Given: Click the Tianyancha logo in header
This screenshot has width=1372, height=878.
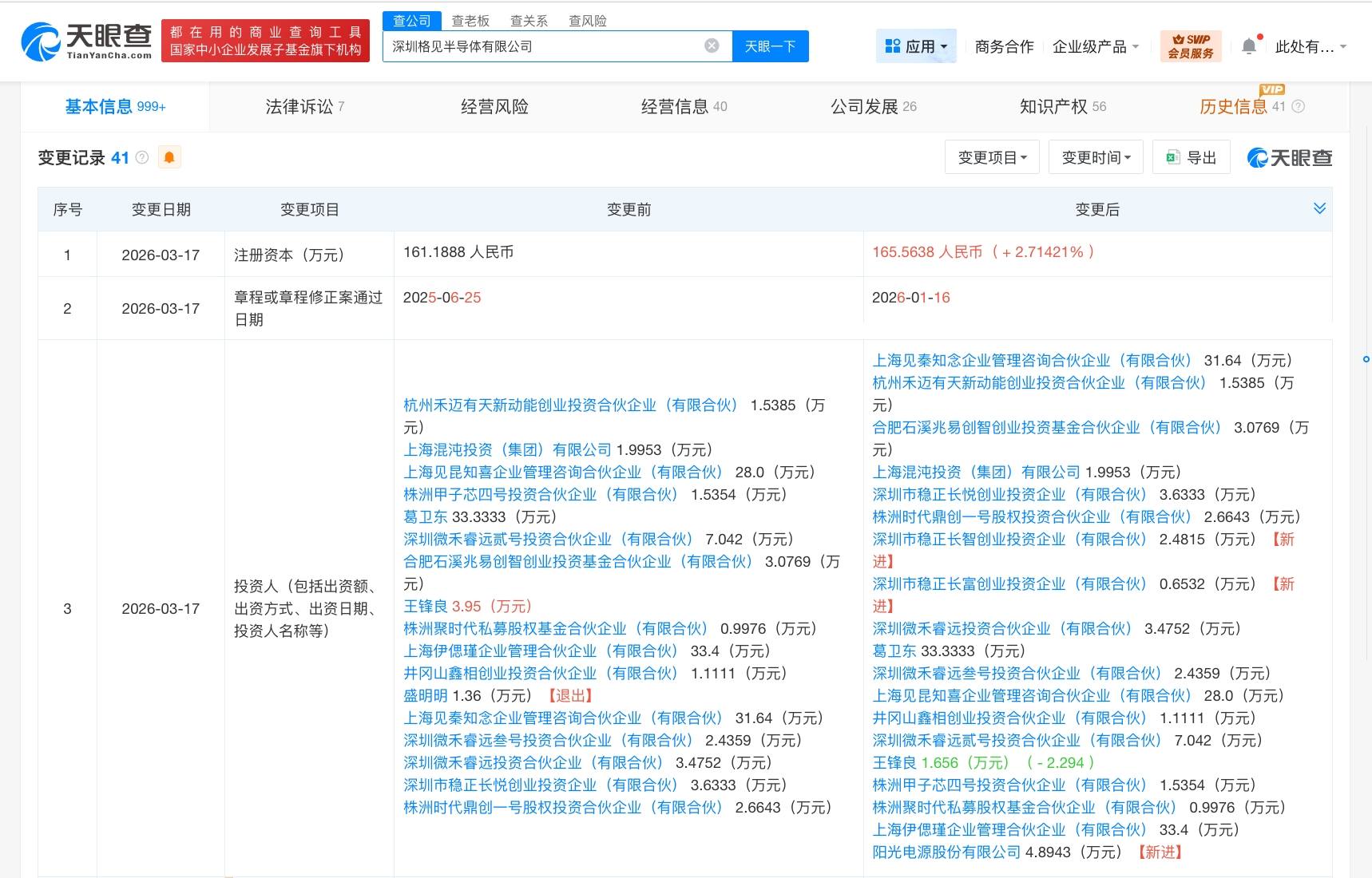Looking at the screenshot, I should tap(86, 41).
